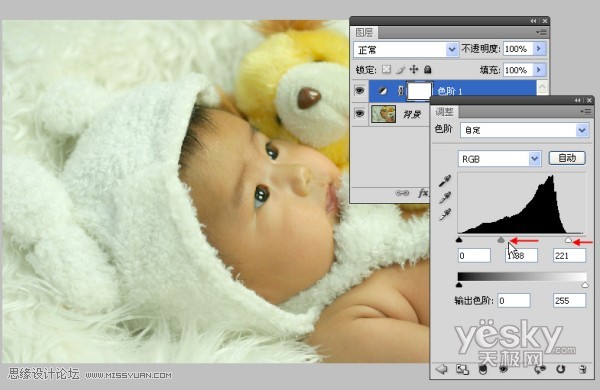Collapse the Layers panel to icons
The height and width of the screenshot is (390, 600).
pyautogui.click(x=533, y=21)
